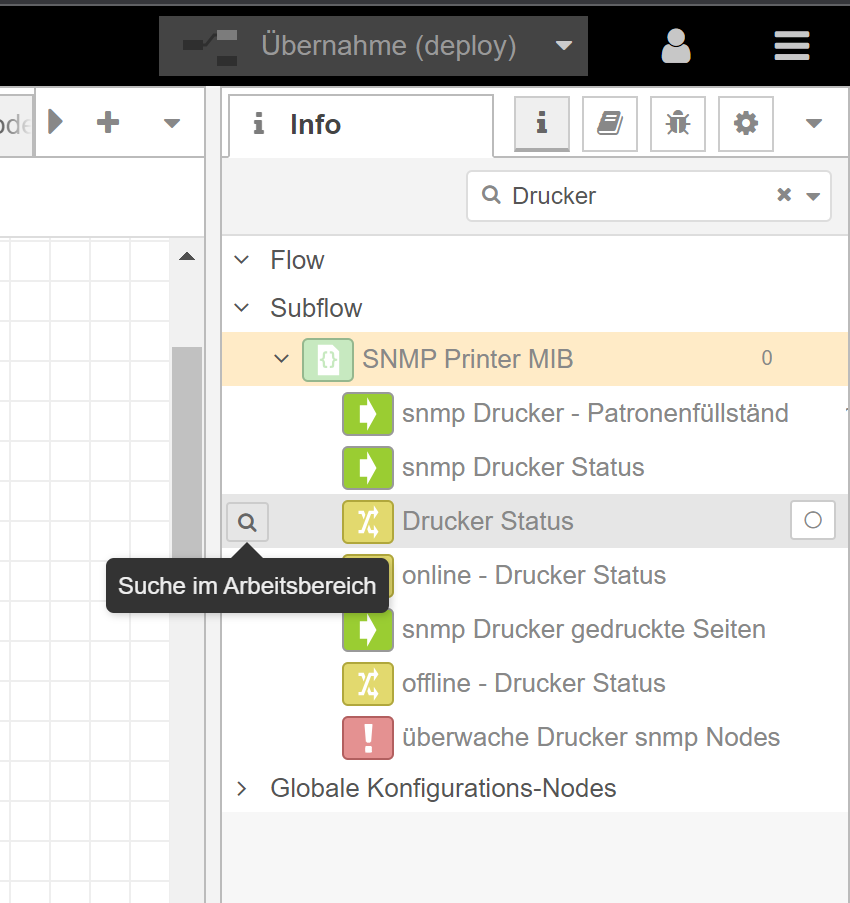Click the SNMP Printer MIB subflow icon
The width and height of the screenshot is (850, 903).
(x=328, y=360)
